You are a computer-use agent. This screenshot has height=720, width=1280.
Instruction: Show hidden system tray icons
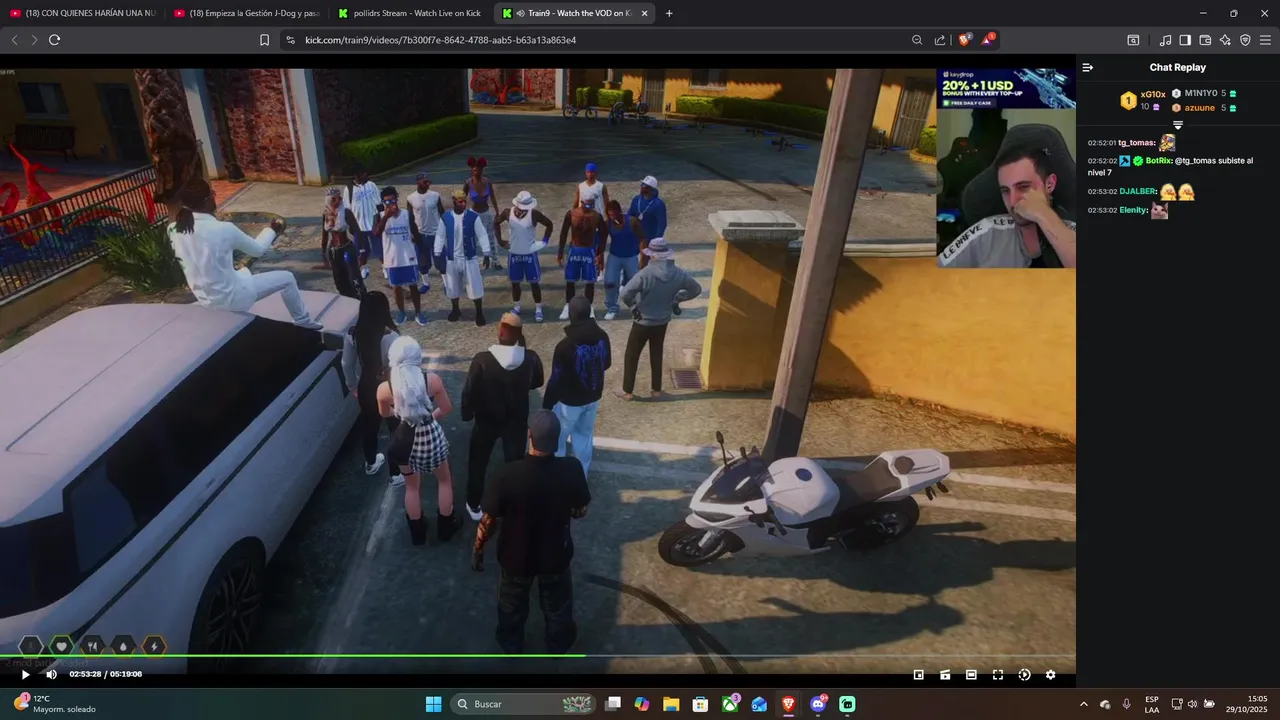click(1084, 704)
